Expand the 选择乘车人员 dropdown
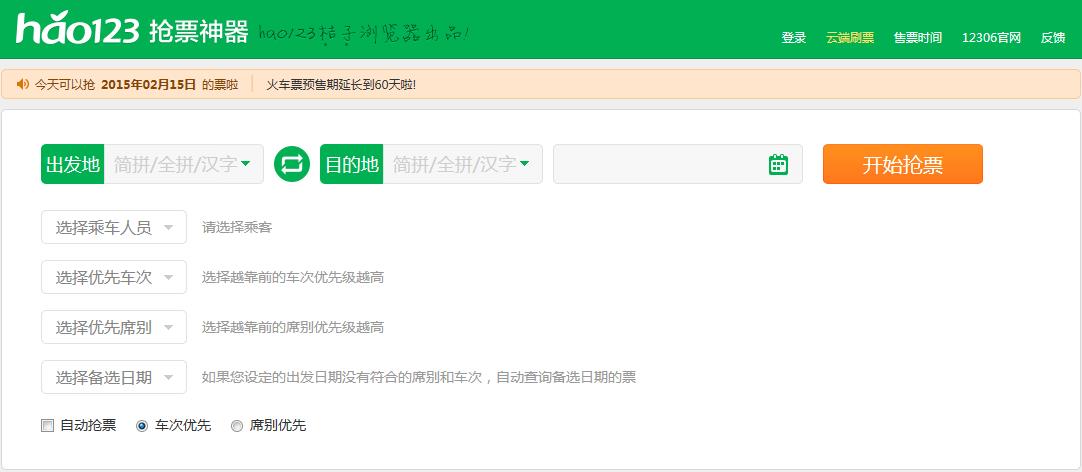Image resolution: width=1082 pixels, height=472 pixels. [x=114, y=227]
